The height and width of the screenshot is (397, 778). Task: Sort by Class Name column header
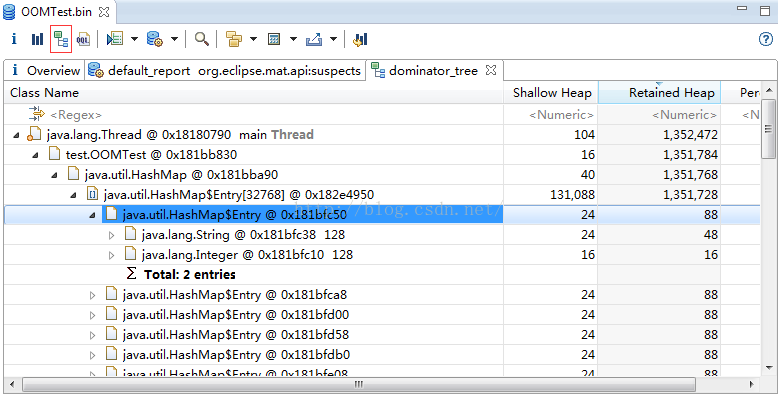(x=254, y=92)
